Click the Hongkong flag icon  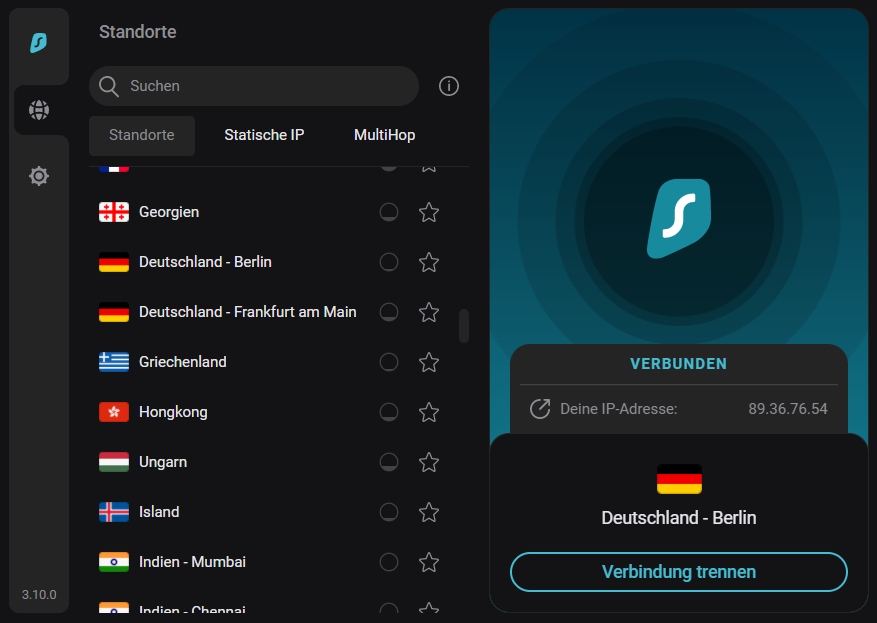coord(114,412)
